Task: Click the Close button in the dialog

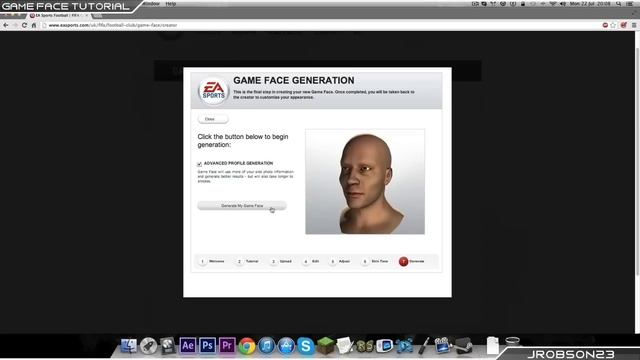Action: pos(213,119)
